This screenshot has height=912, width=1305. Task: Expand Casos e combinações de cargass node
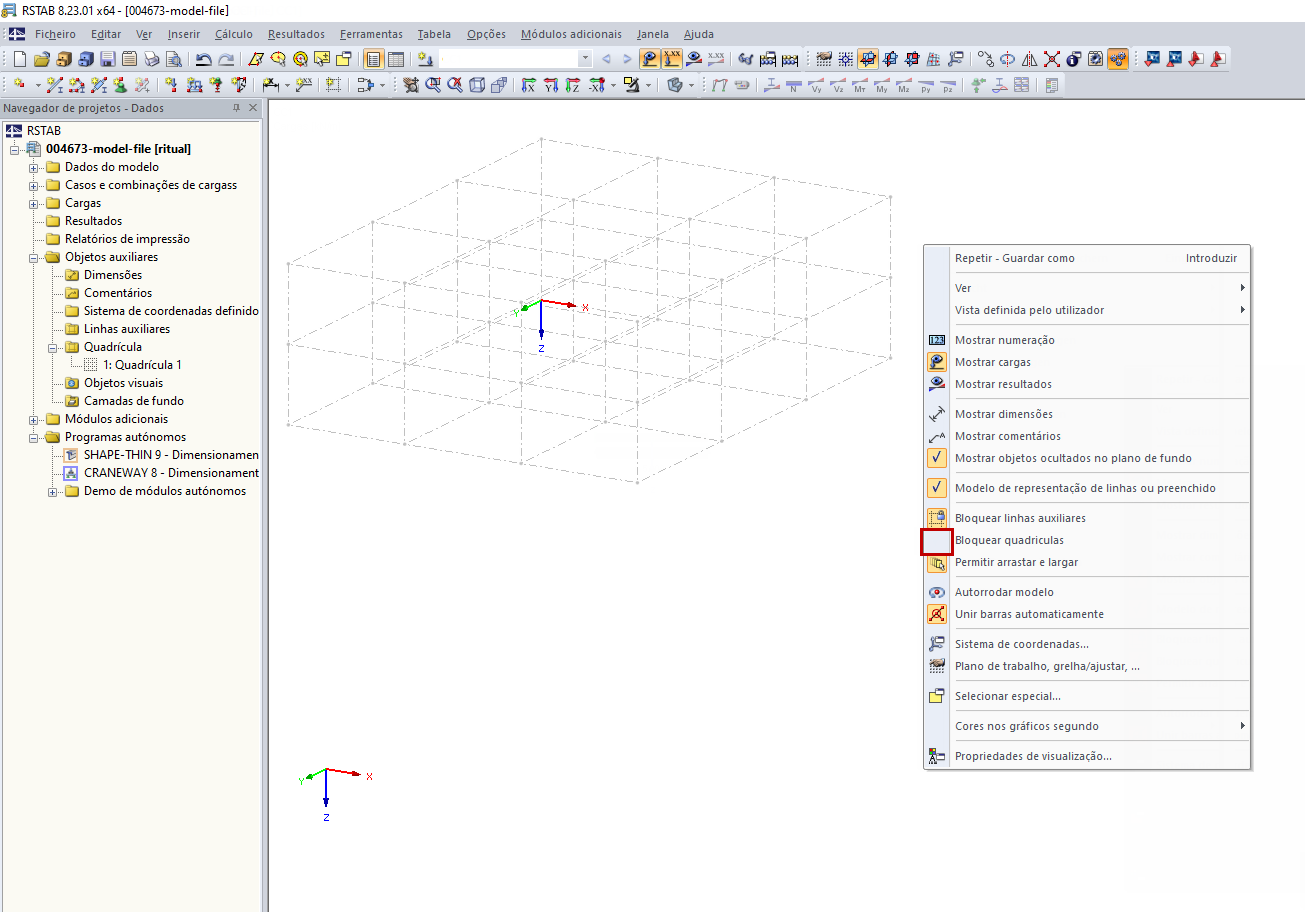point(34,185)
